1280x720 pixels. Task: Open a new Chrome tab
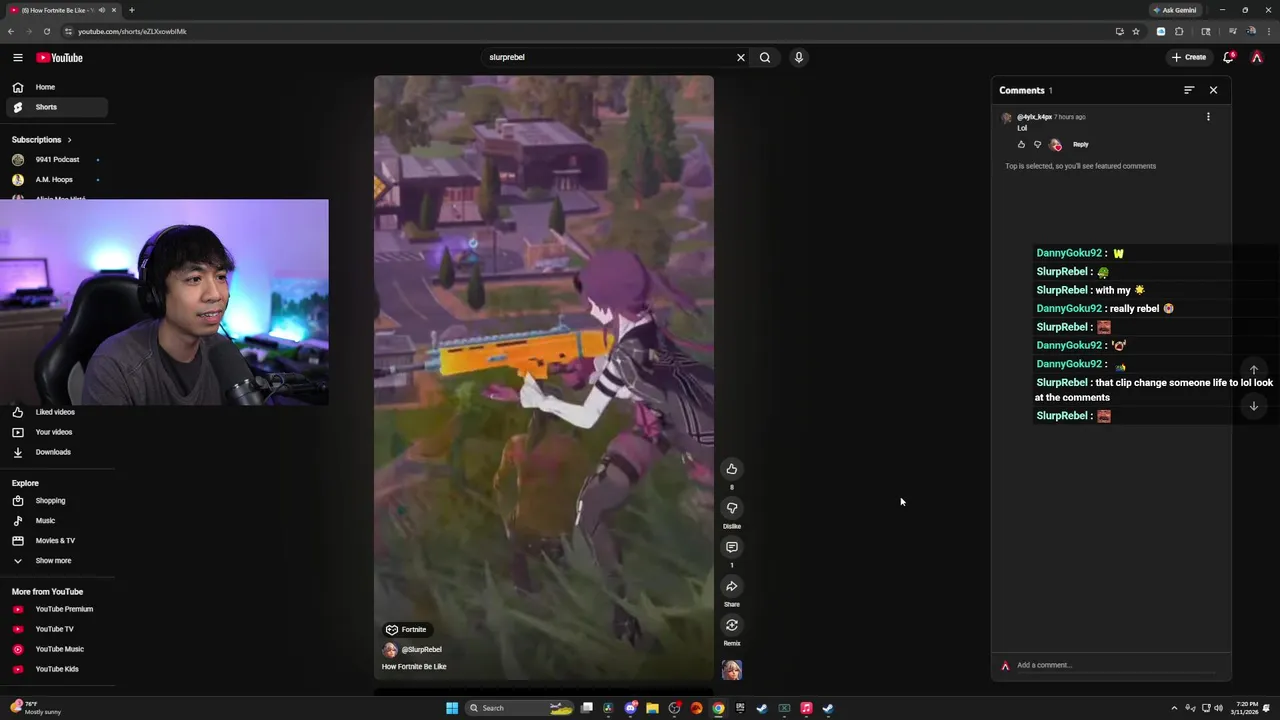point(131,10)
